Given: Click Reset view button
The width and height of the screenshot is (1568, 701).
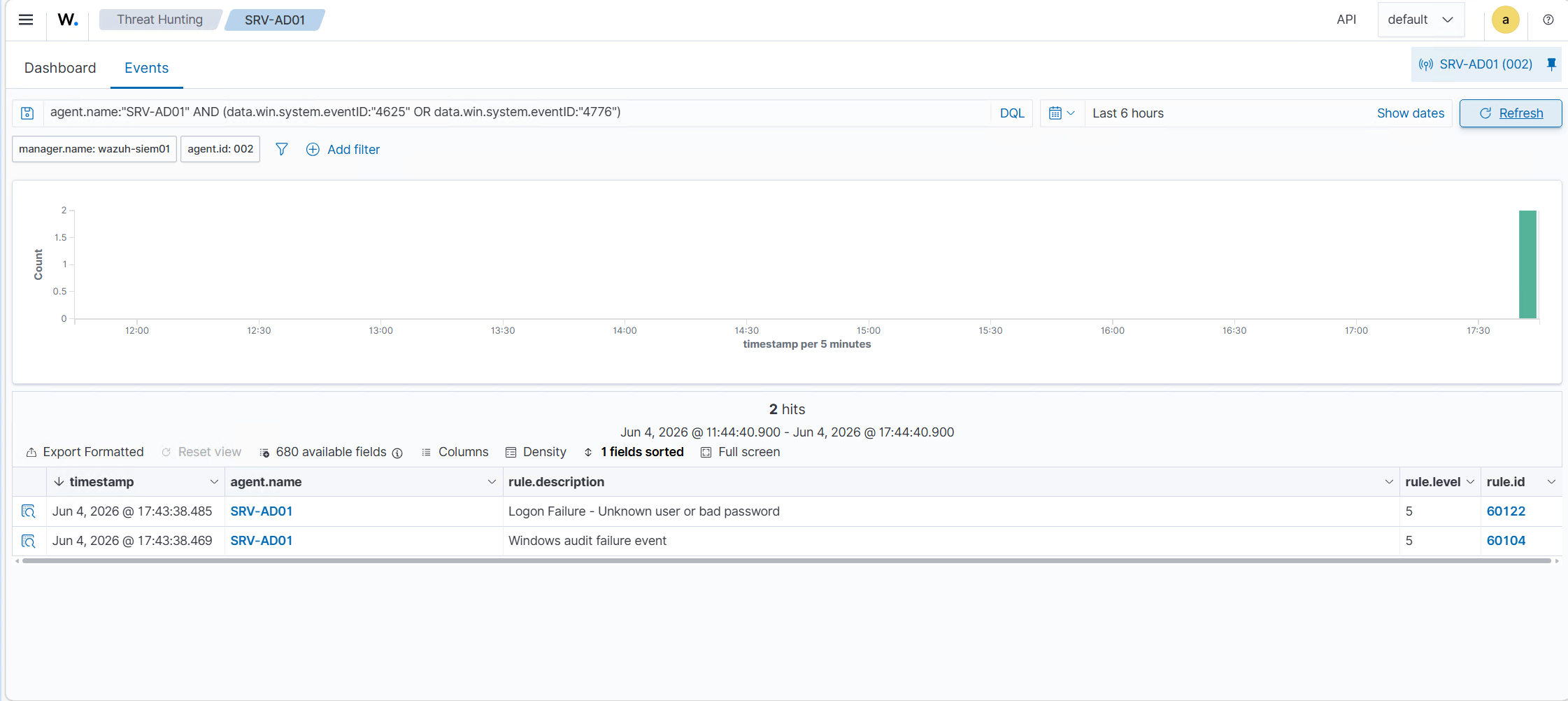Looking at the screenshot, I should pyautogui.click(x=201, y=452).
